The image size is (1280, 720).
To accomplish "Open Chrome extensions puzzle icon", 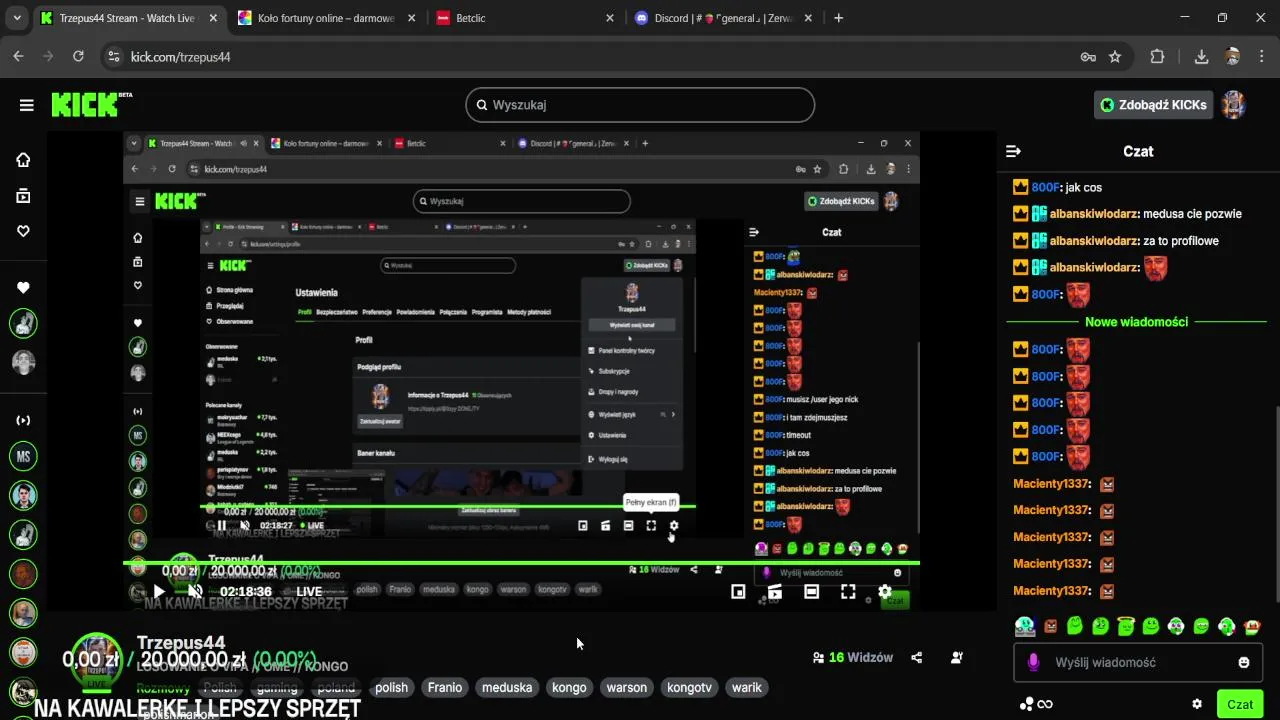I will 1157,57.
